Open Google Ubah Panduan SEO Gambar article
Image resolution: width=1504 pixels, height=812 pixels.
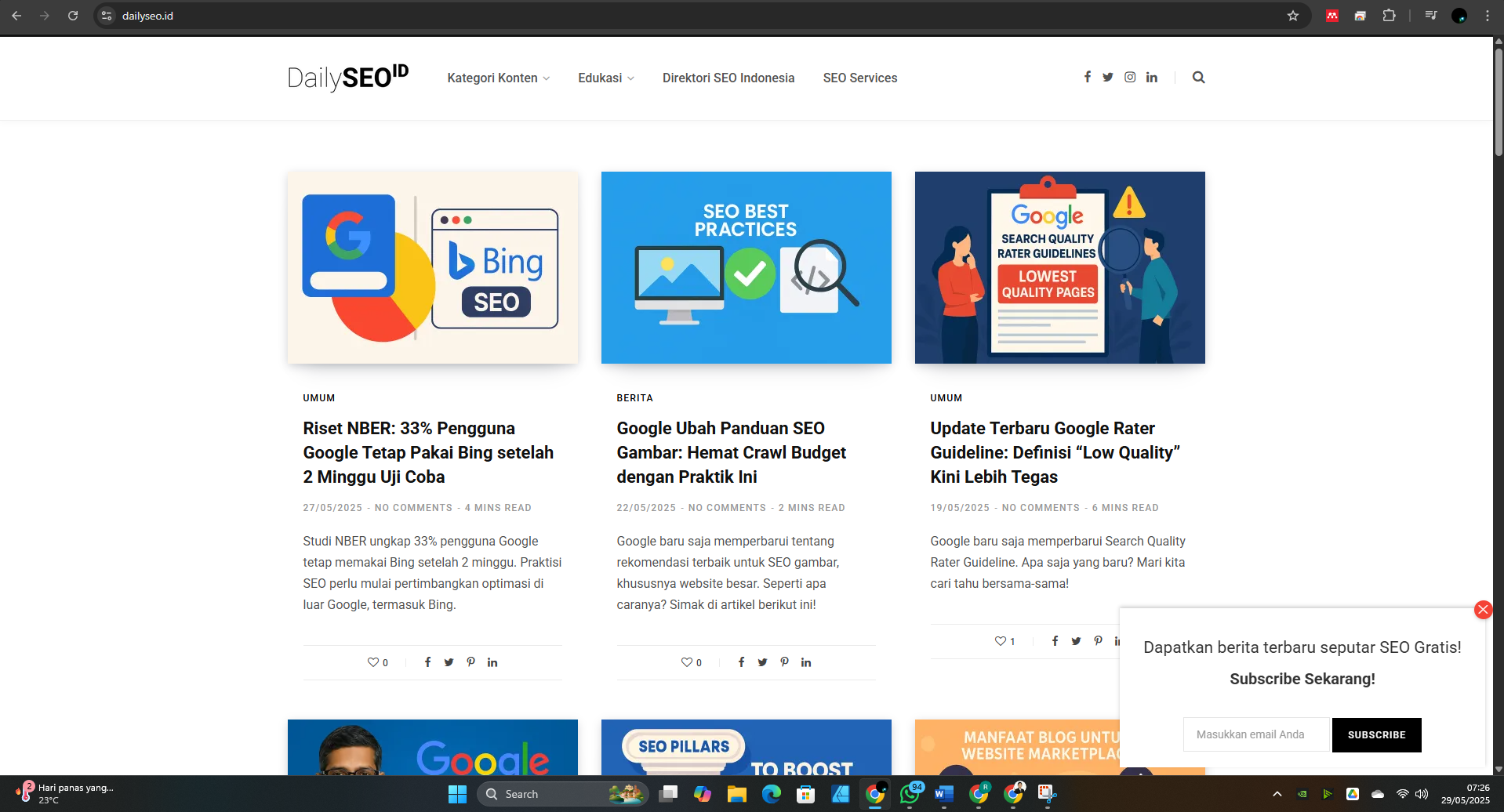click(732, 452)
